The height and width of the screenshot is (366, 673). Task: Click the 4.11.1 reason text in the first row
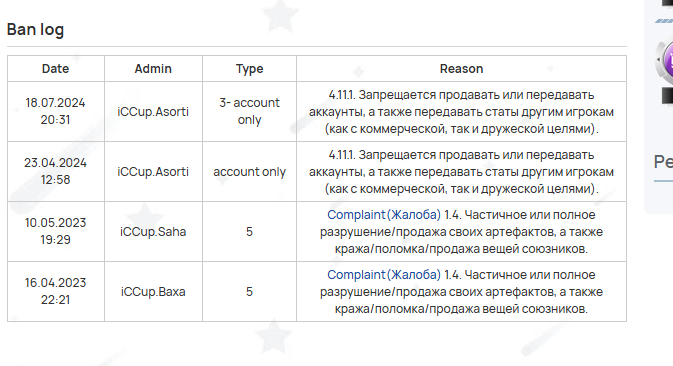point(461,112)
